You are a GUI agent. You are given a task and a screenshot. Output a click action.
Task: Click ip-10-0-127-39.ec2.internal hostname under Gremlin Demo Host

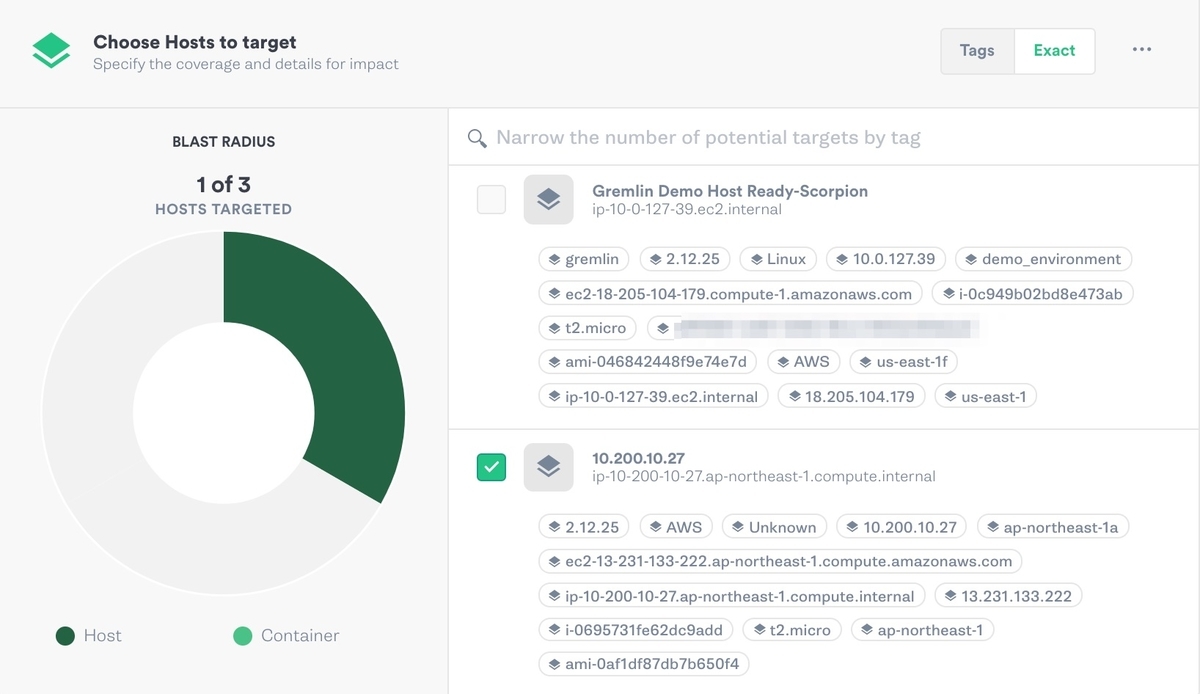pyautogui.click(x=687, y=210)
